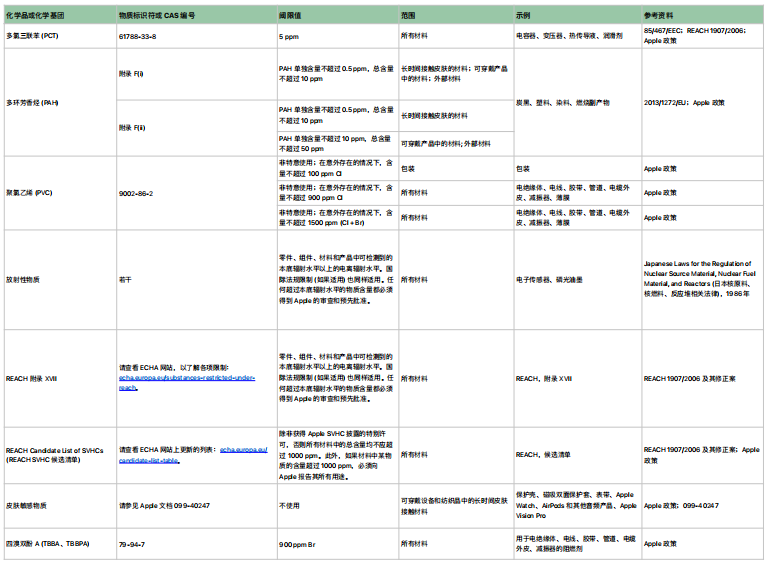The width and height of the screenshot is (770, 568).
Task: Select CAS number 61788-33-8
Action: click(x=137, y=35)
